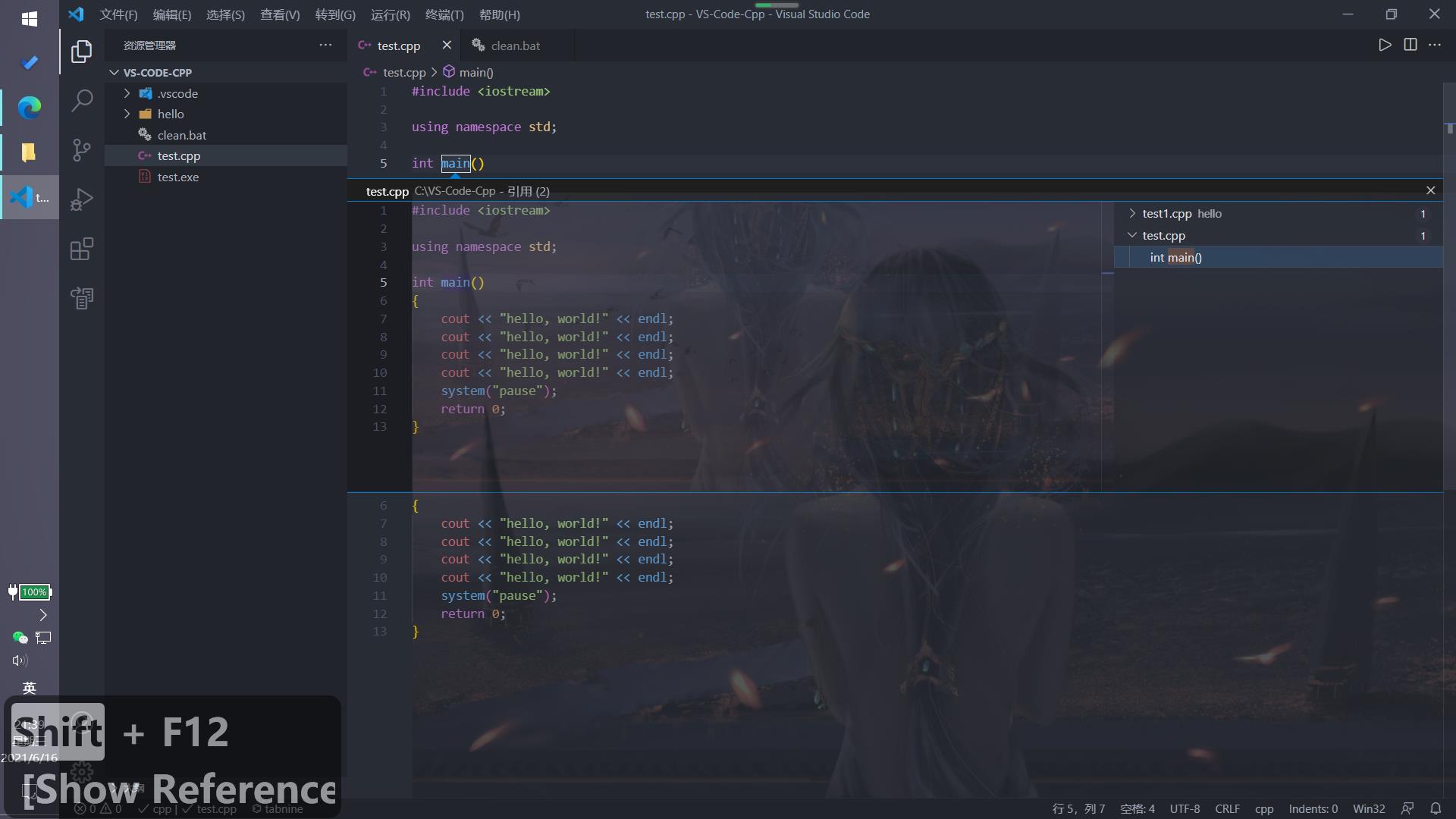The width and height of the screenshot is (1456, 819).
Task: Close the references peek view
Action: 1430,190
